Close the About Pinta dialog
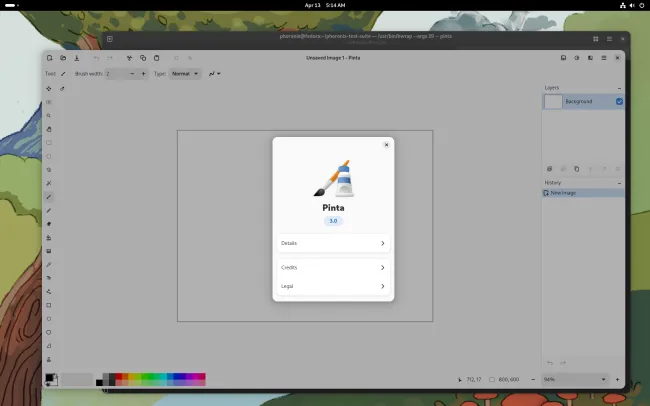This screenshot has height=406, width=650. click(386, 145)
